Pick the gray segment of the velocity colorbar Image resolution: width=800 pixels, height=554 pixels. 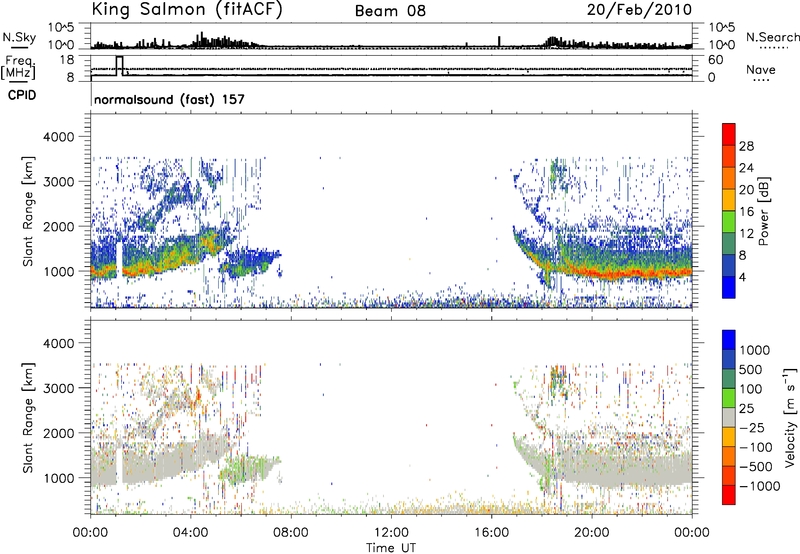coord(729,417)
